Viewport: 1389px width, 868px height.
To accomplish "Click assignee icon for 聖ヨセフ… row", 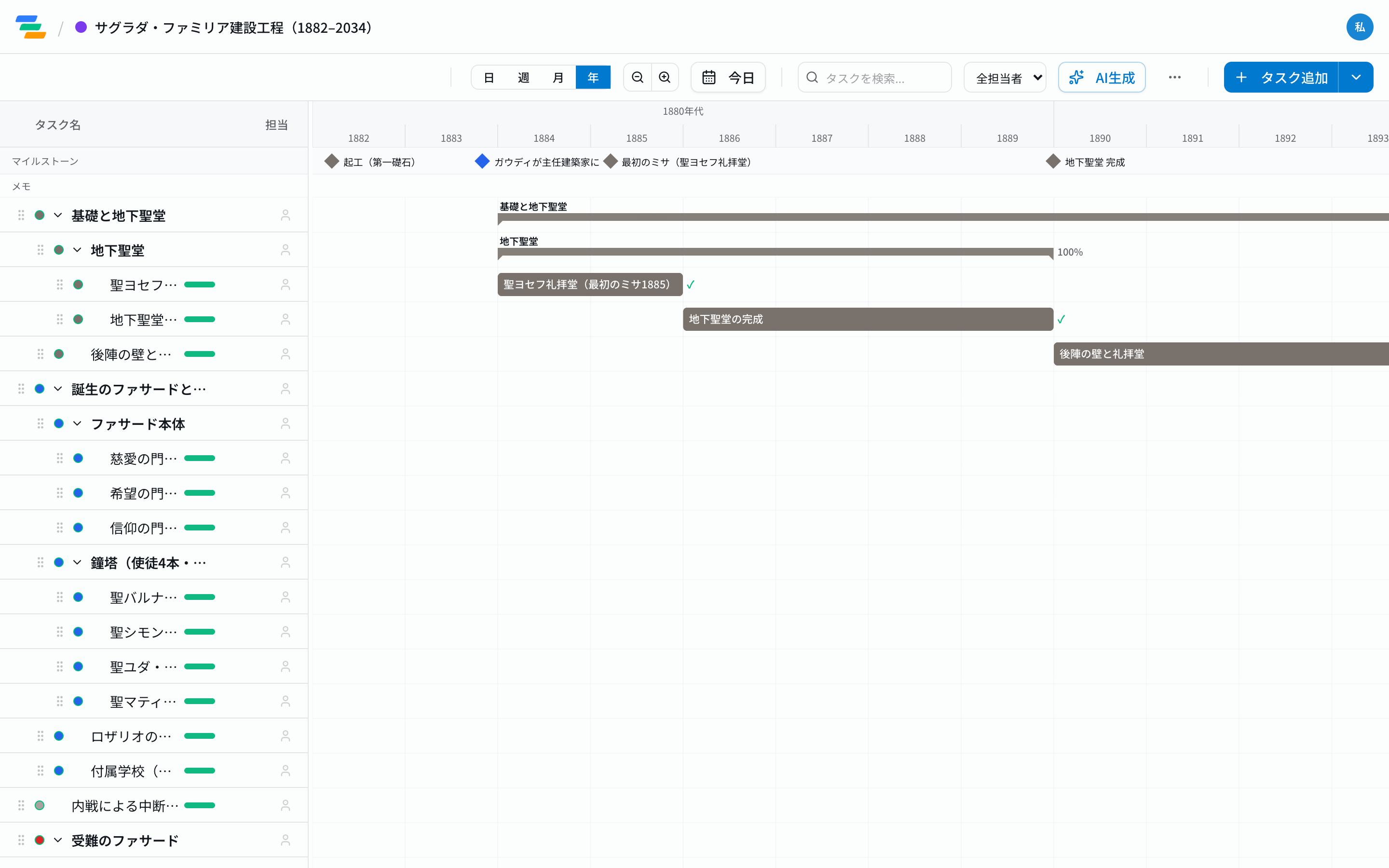I will (x=285, y=285).
